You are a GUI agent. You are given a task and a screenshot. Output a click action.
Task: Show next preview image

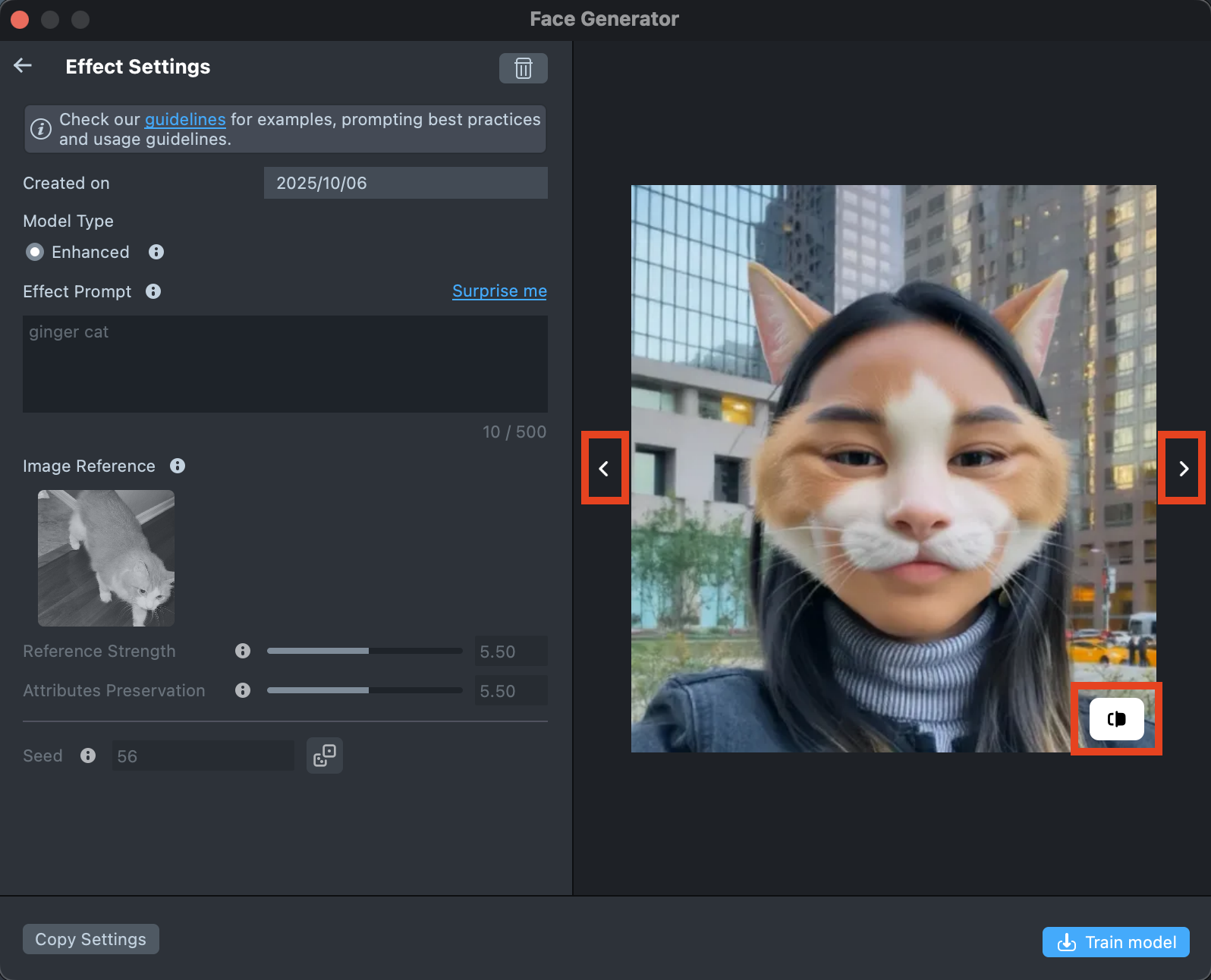[1183, 469]
